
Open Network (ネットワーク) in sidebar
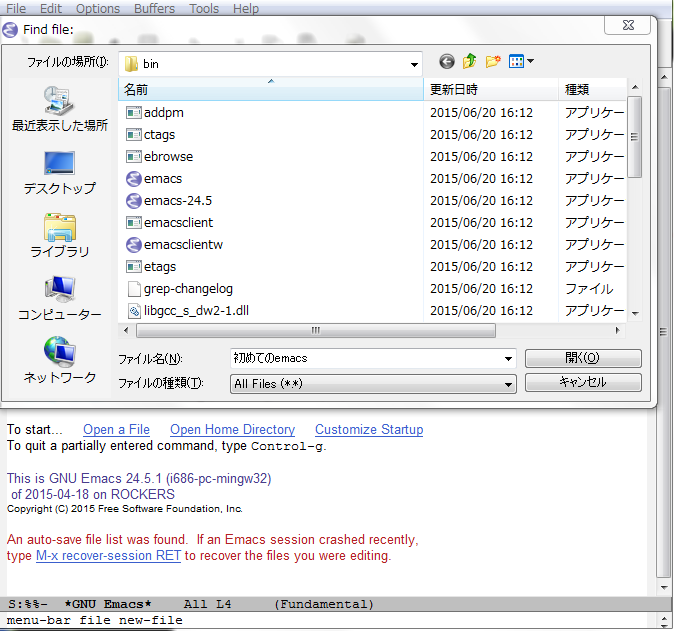pos(59,361)
